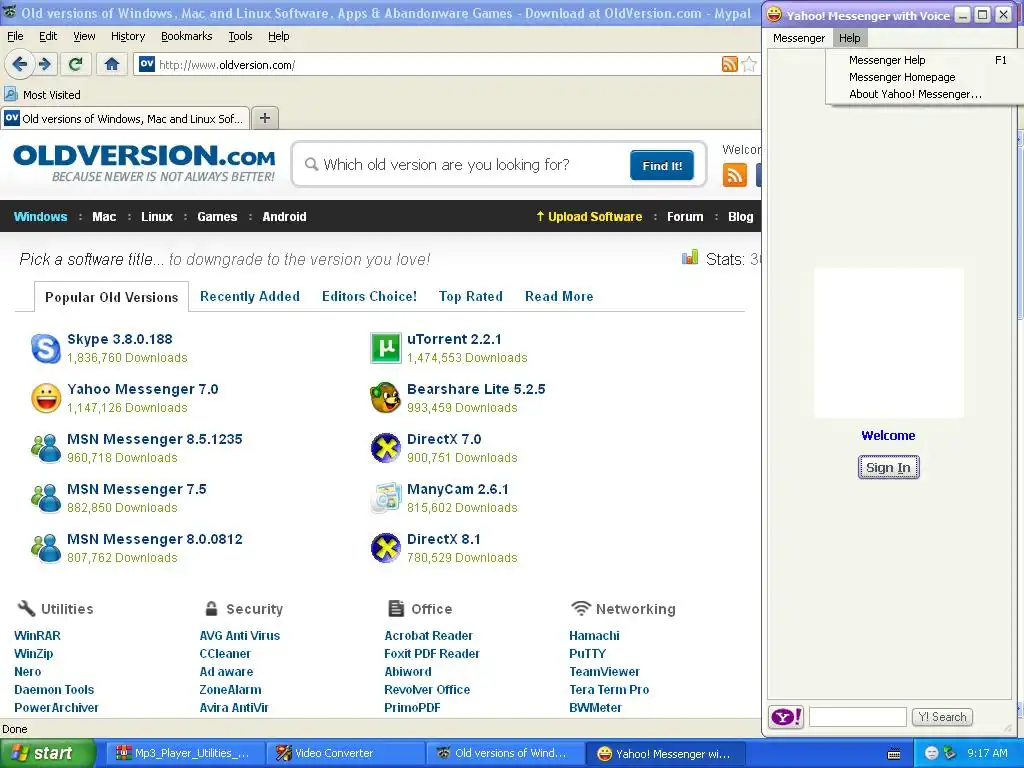Click the Upload Software link

click(x=589, y=216)
